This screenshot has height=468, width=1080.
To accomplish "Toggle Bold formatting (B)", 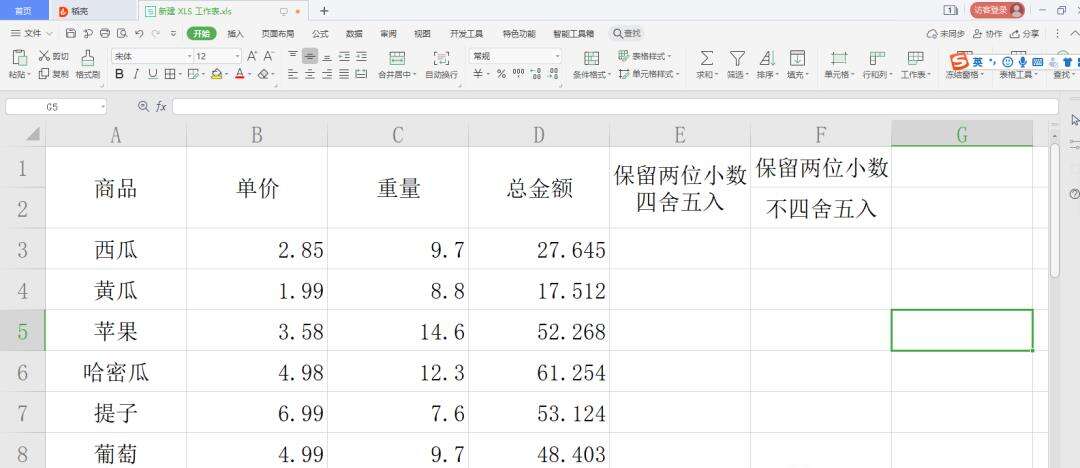I will [119, 74].
